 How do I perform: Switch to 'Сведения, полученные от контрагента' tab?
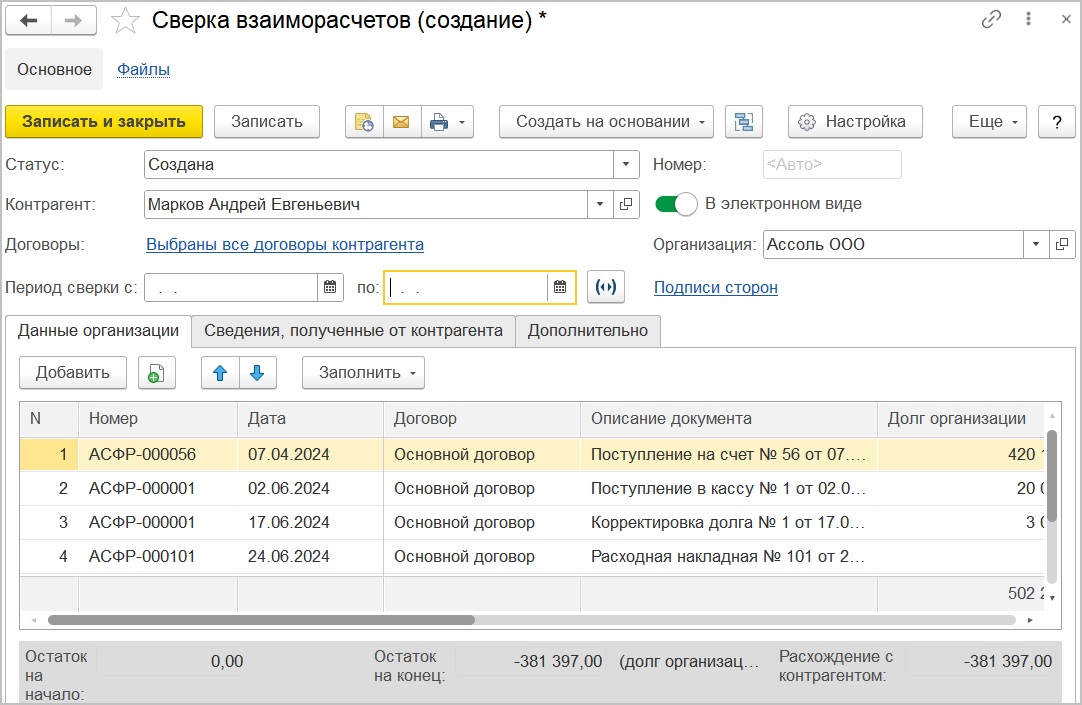(353, 331)
